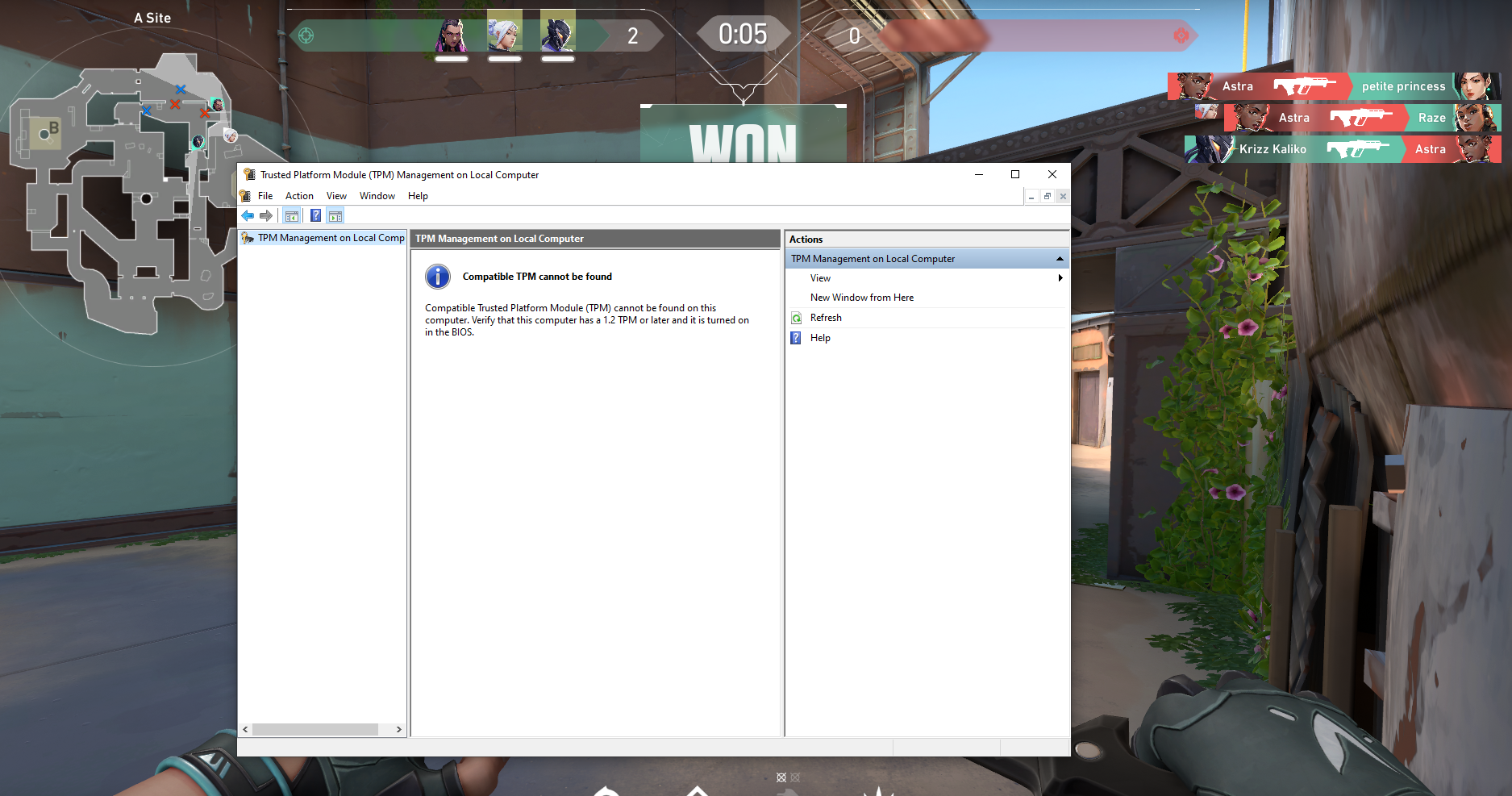Image resolution: width=1512 pixels, height=796 pixels.
Task: Click Help icon in Actions pane
Action: click(x=796, y=338)
